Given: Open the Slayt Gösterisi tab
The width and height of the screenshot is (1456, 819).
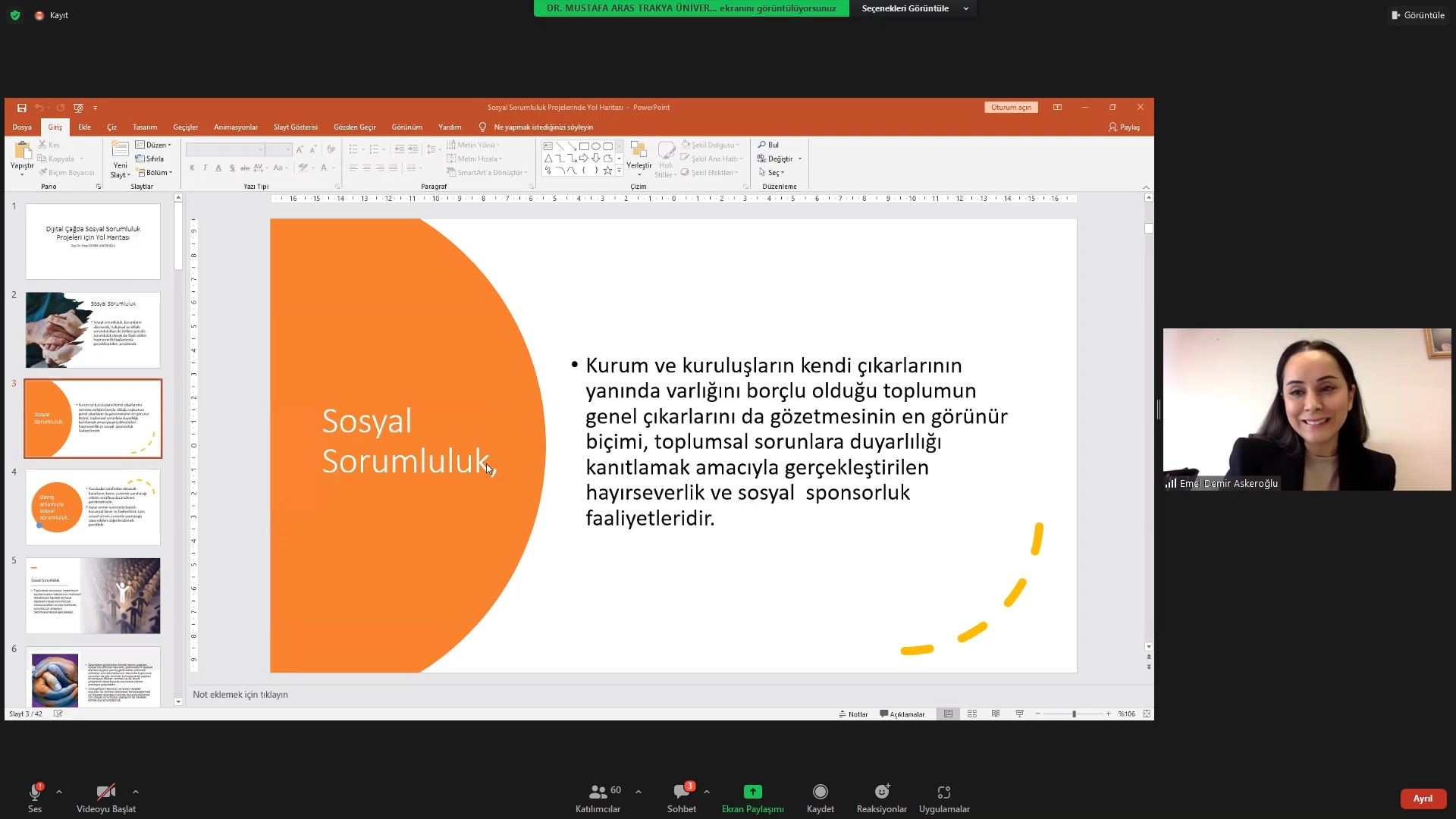Looking at the screenshot, I should [x=296, y=127].
